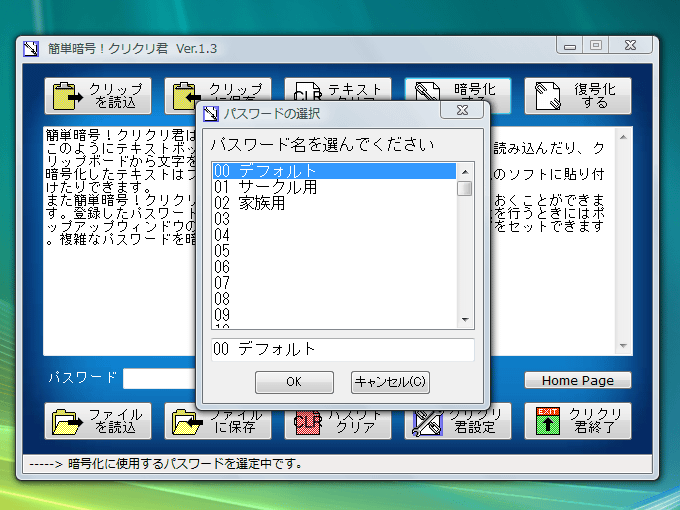
Task: Click the パスワード名を選んでください prompt text
Action: pyautogui.click(x=322, y=144)
